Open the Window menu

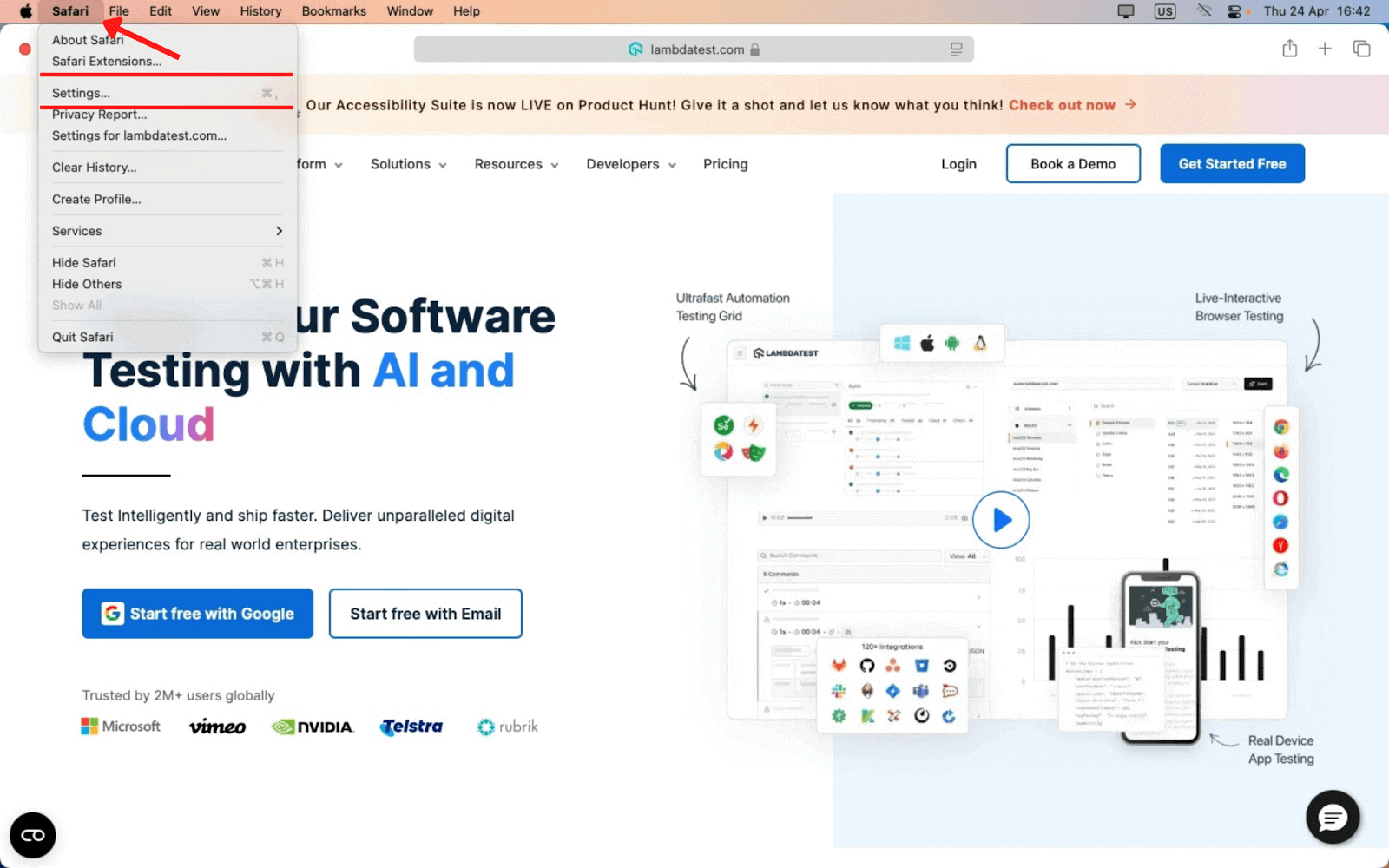pos(410,11)
